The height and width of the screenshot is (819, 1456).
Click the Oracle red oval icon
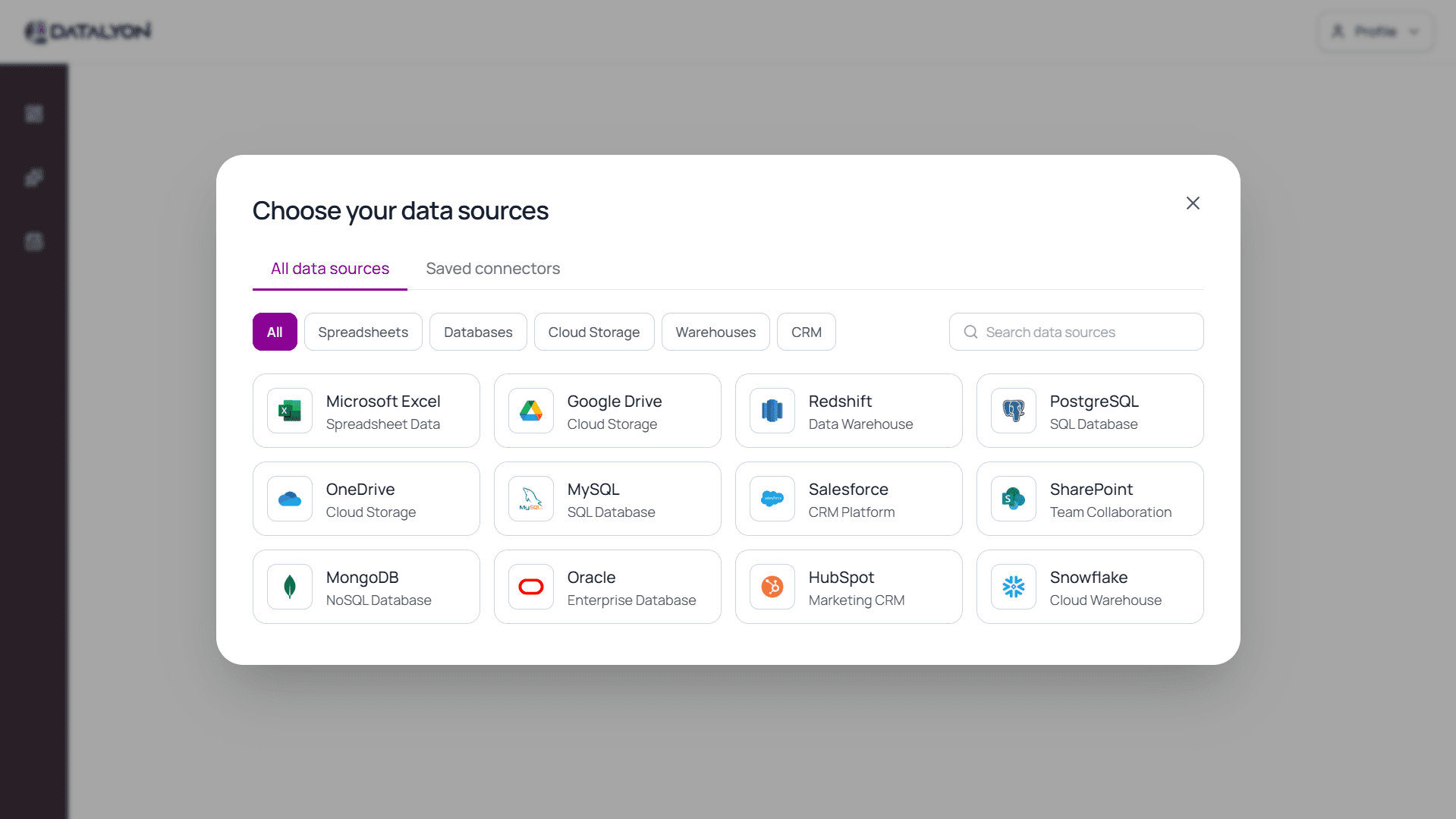(x=531, y=587)
